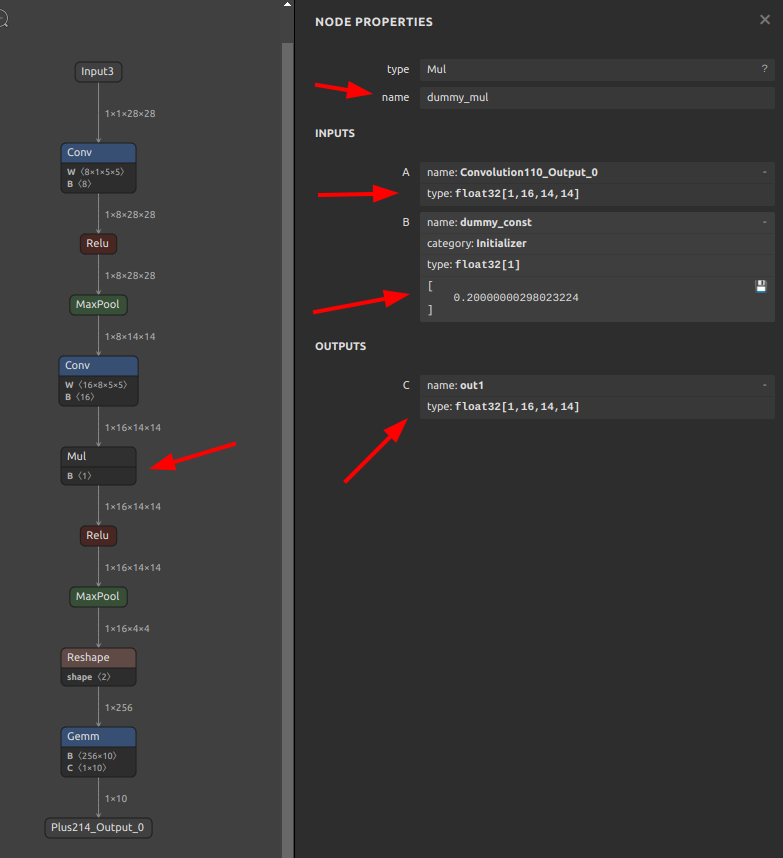Select the Conv node with 16×8×5×5 weights
The height and width of the screenshot is (858, 783).
[98, 366]
